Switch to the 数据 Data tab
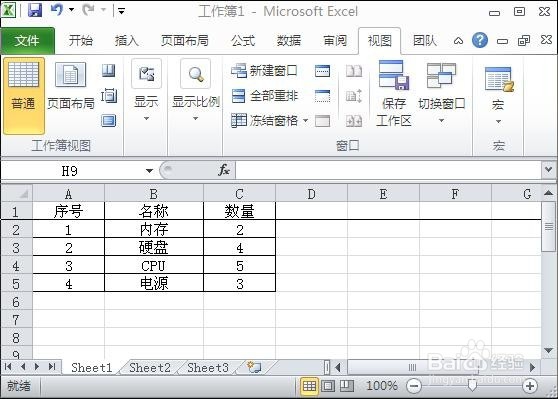The image size is (558, 399). click(x=289, y=41)
